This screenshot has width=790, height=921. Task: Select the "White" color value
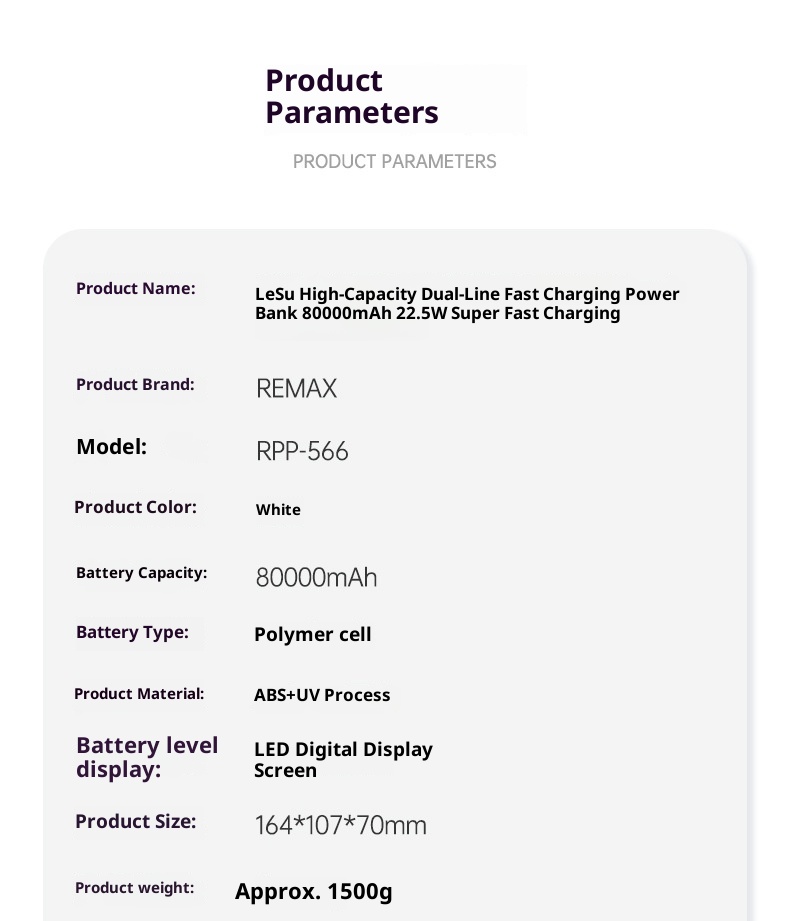(278, 510)
